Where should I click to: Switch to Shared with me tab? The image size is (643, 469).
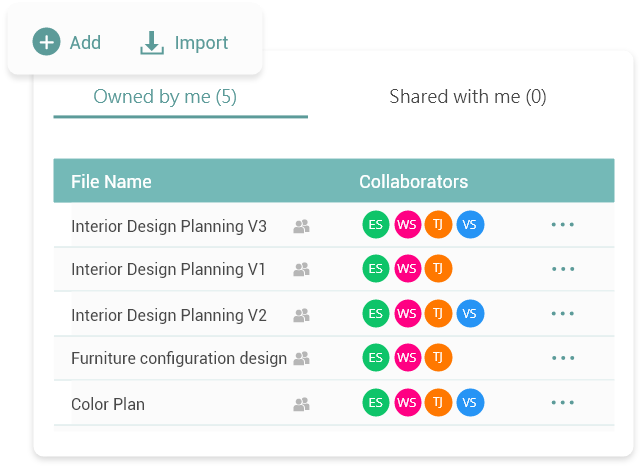pos(467,97)
